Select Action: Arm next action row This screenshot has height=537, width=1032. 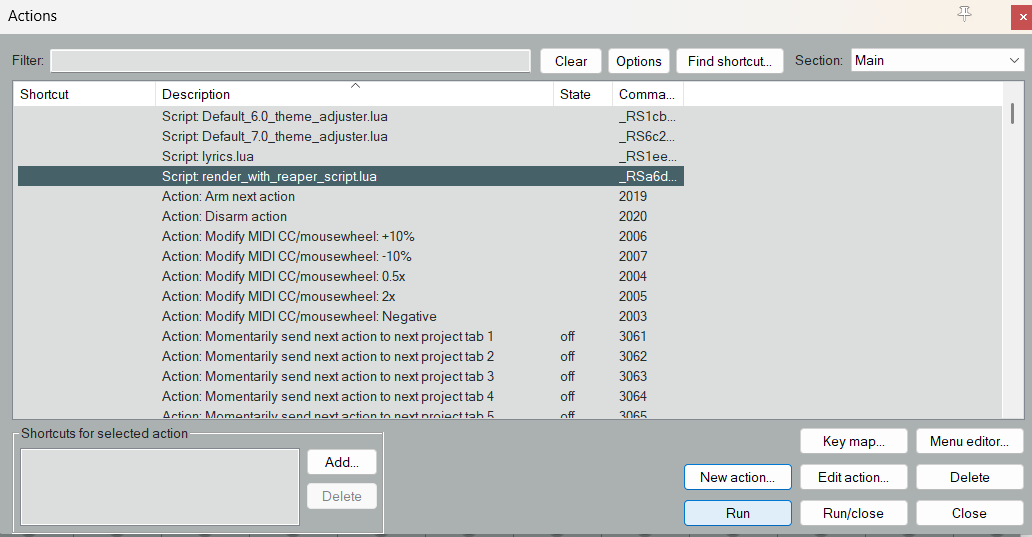[x=350, y=196]
